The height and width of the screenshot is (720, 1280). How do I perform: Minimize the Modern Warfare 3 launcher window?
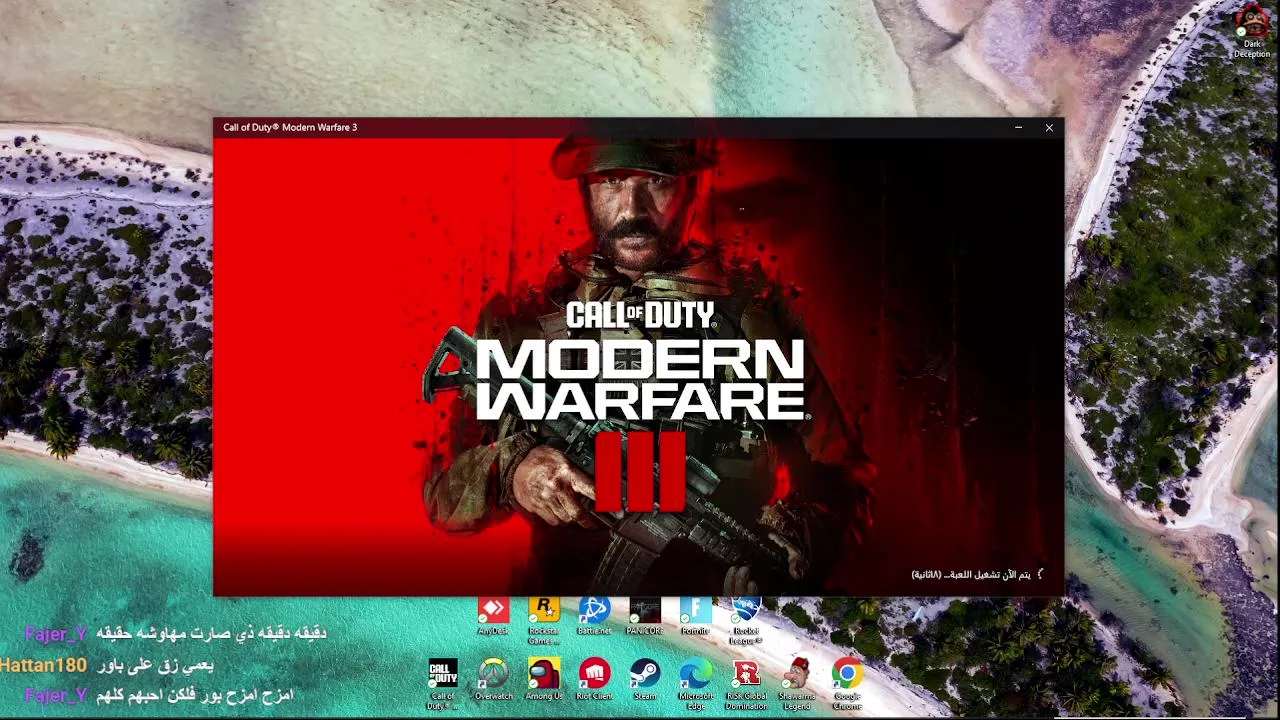[1018, 127]
